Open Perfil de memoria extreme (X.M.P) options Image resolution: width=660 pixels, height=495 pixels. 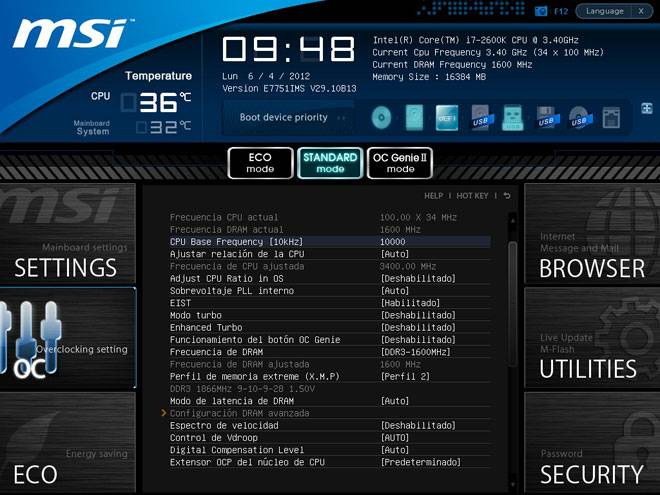(x=330, y=377)
